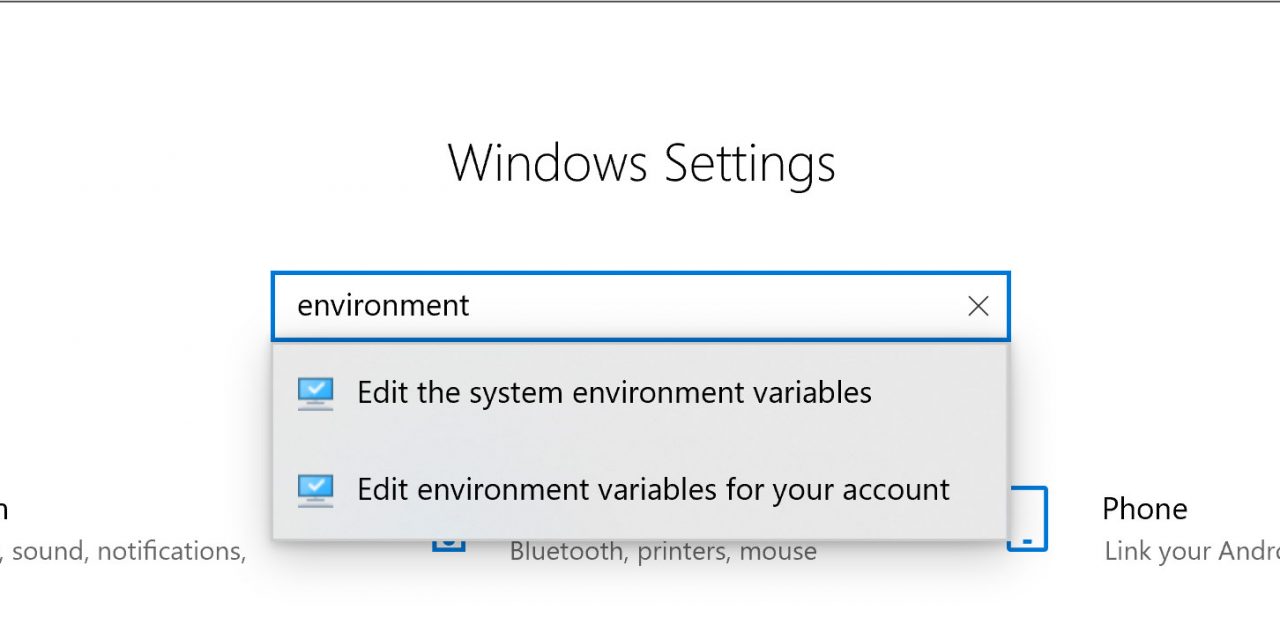Screen dimensions: 1280x640
Task: Click 'Link your Andro...' description under Phone
Action: click(x=1191, y=551)
